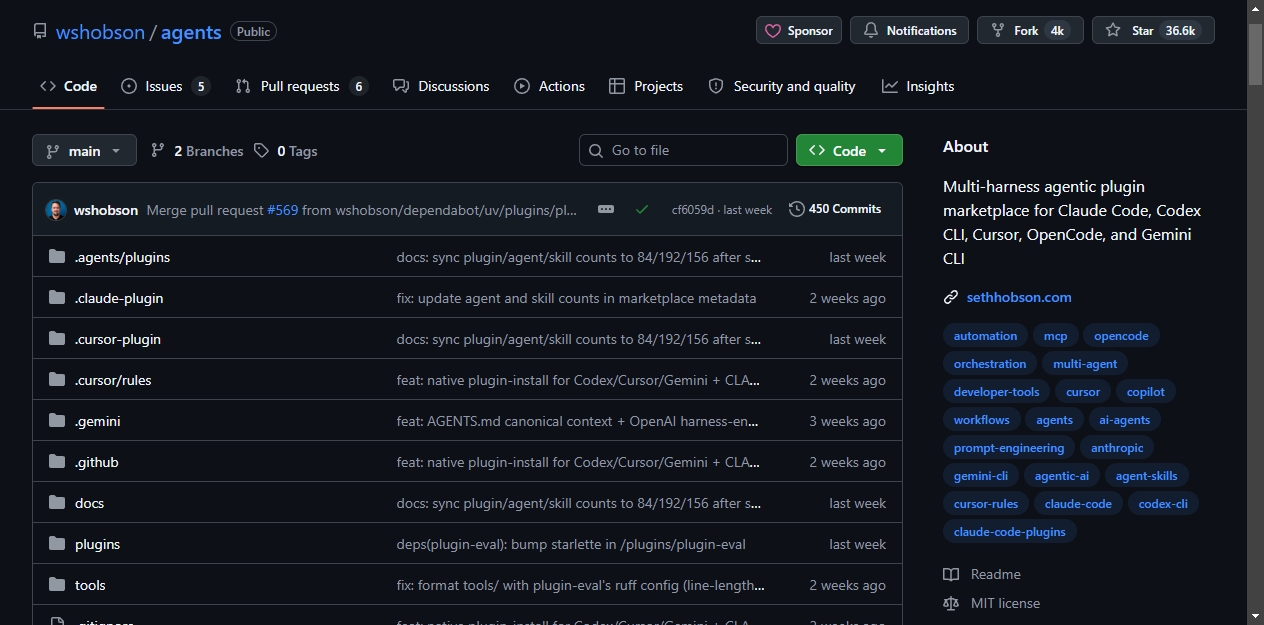View the 2 Branches link
The width and height of the screenshot is (1264, 625).
[x=197, y=151]
